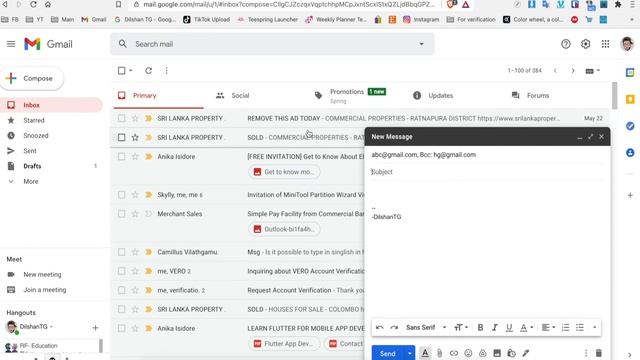The height and width of the screenshot is (360, 640).
Task: Check the select-all emails checkbox
Action: pyautogui.click(x=122, y=71)
